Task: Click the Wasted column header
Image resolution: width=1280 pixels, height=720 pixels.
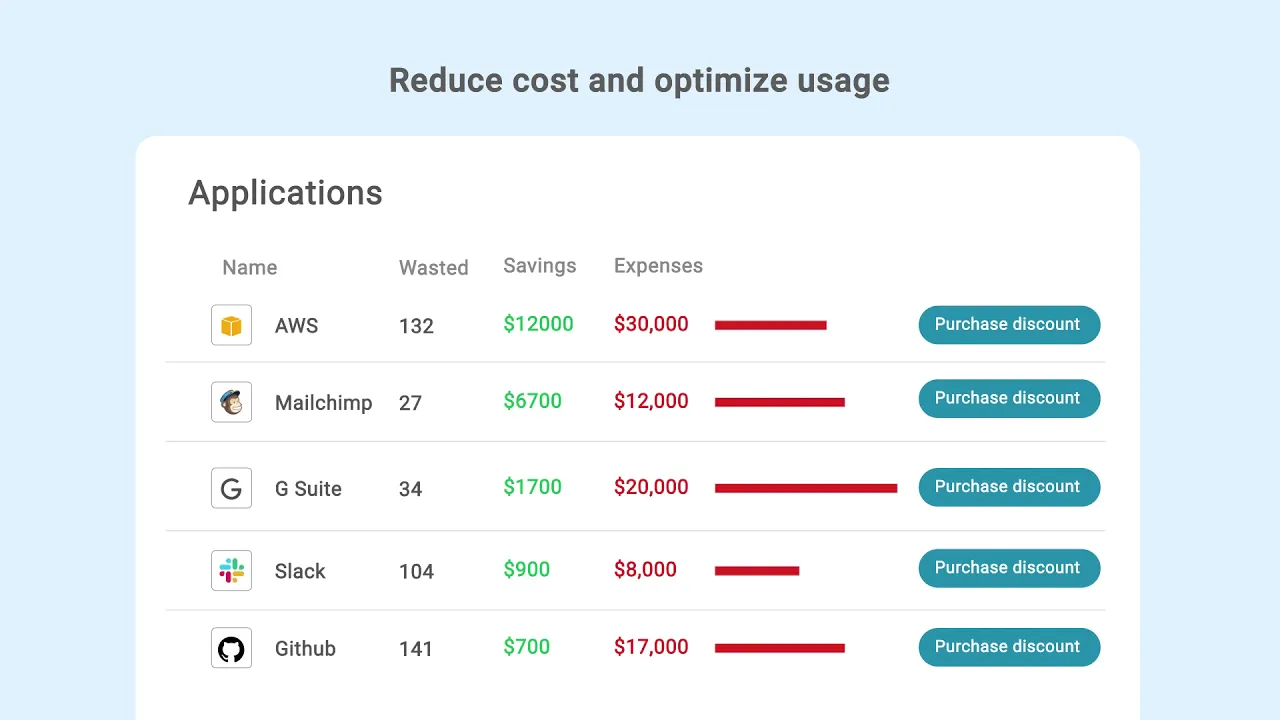Action: (433, 267)
